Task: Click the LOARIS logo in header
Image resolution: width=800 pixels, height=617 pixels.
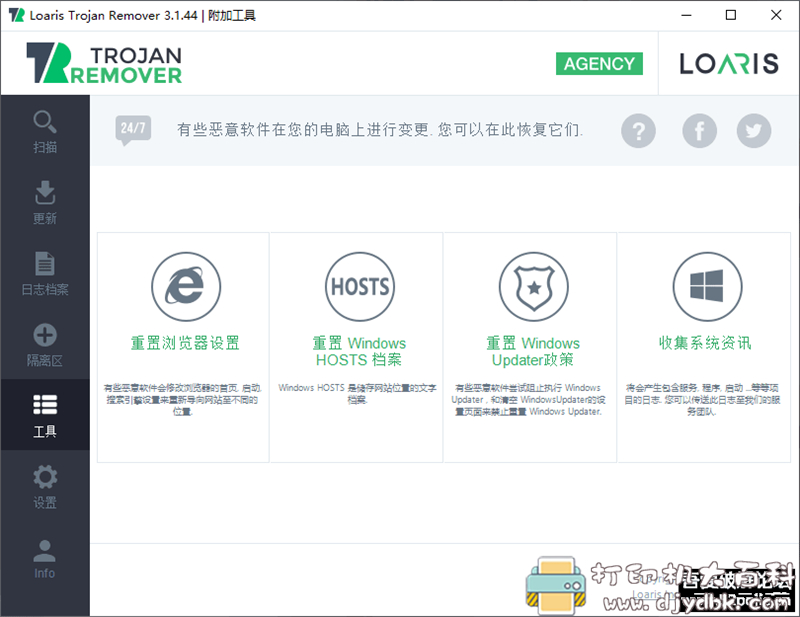Action: point(729,64)
